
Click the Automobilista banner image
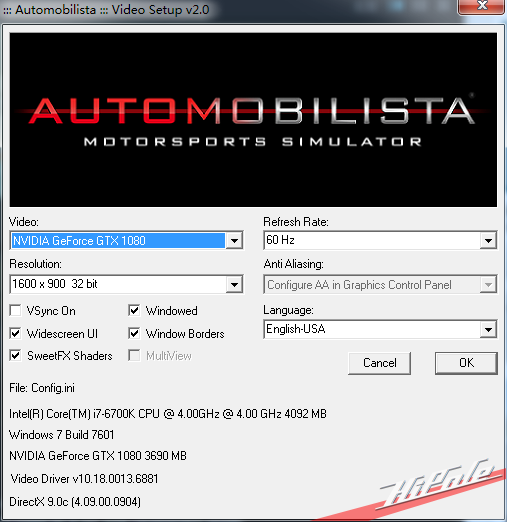coord(253,120)
